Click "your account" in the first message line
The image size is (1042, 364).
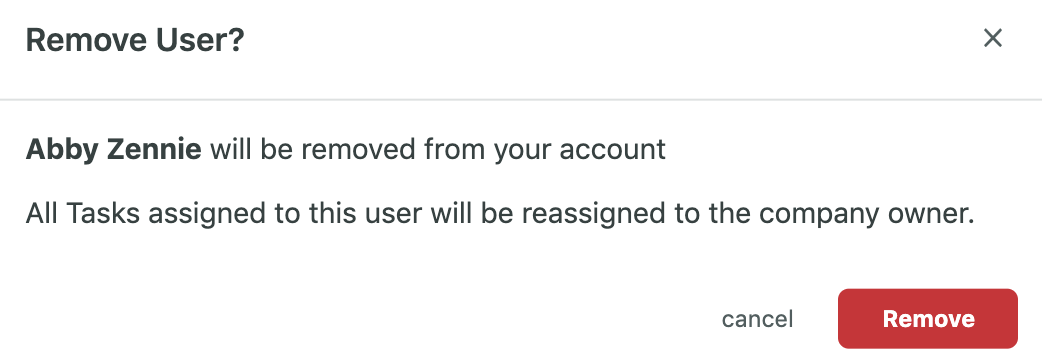[x=579, y=150]
